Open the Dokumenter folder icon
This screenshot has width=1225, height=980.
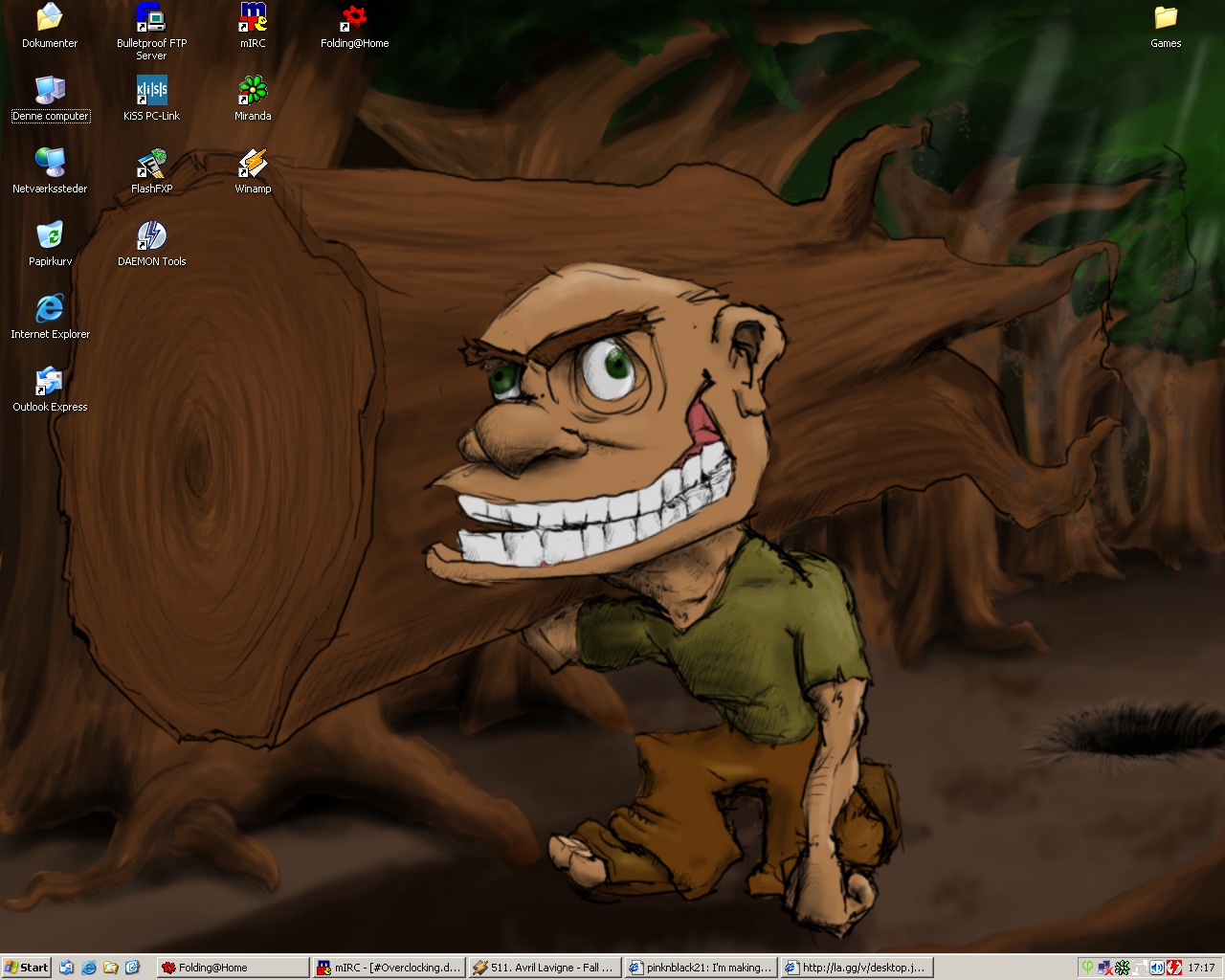pyautogui.click(x=50, y=26)
